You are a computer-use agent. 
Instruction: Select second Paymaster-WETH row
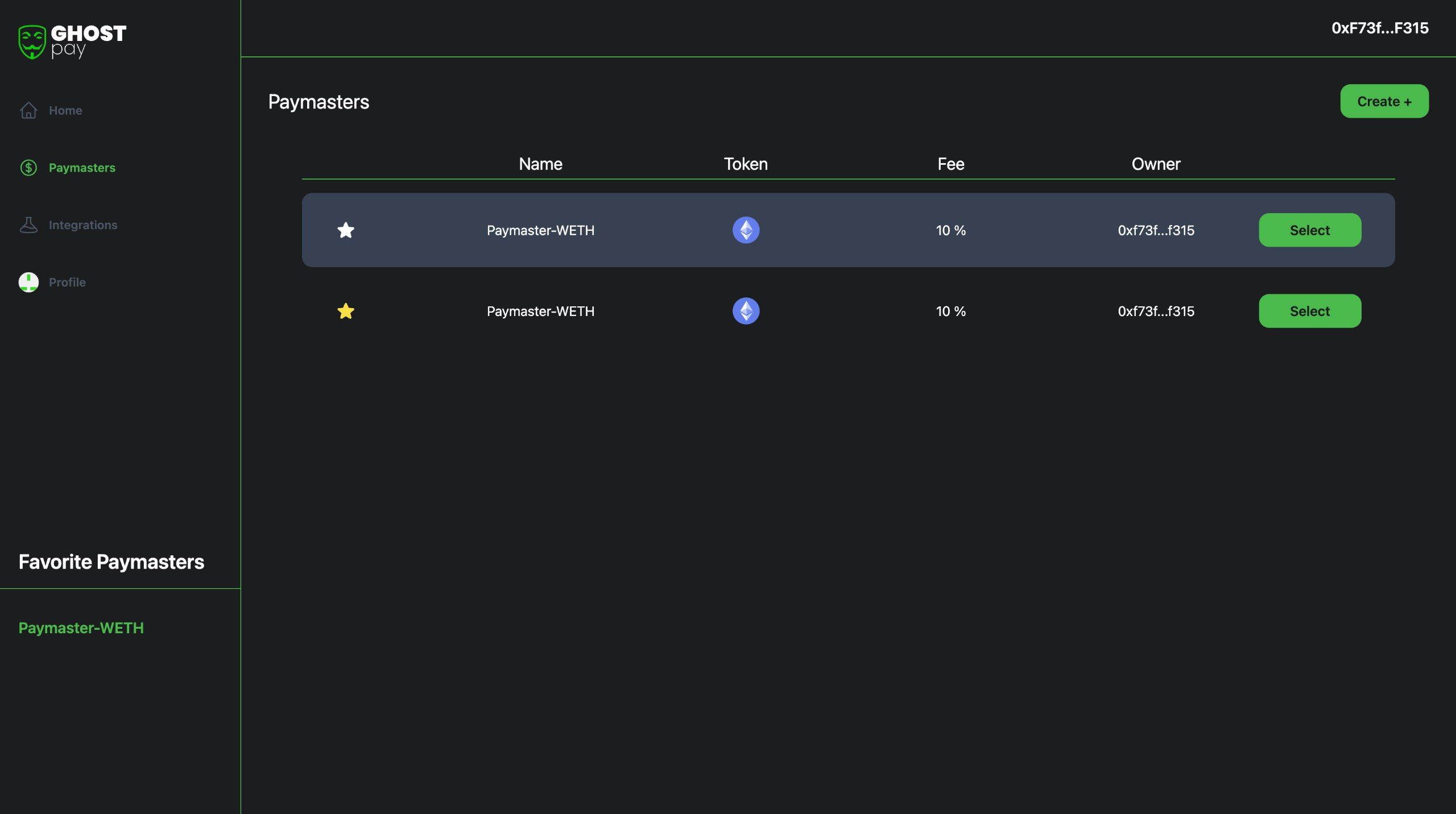1310,310
